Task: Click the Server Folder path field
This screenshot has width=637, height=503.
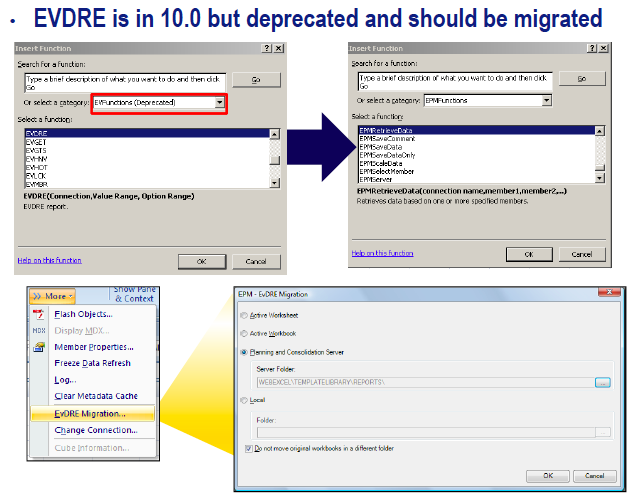Action: click(x=426, y=382)
